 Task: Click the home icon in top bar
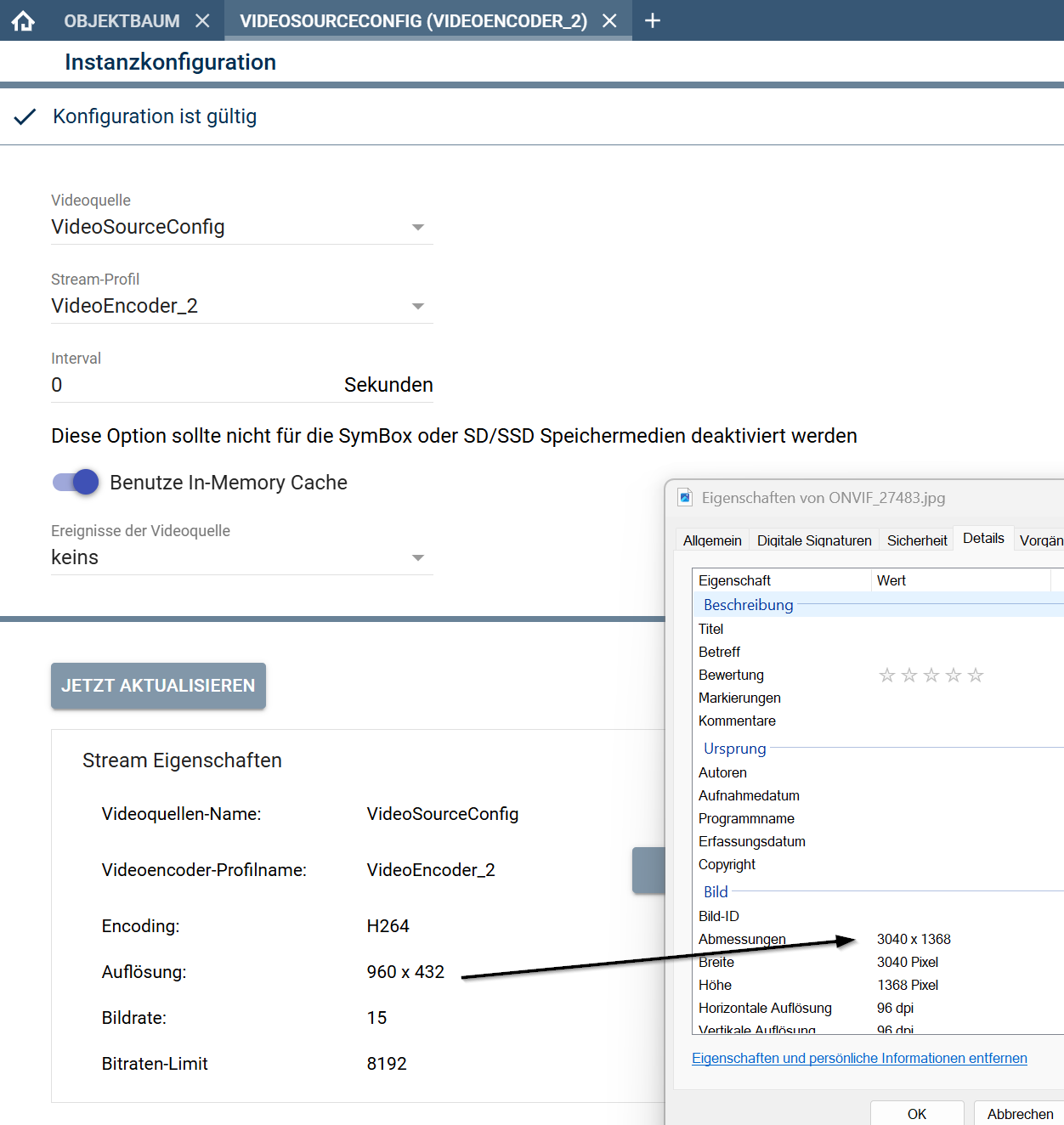[x=24, y=20]
